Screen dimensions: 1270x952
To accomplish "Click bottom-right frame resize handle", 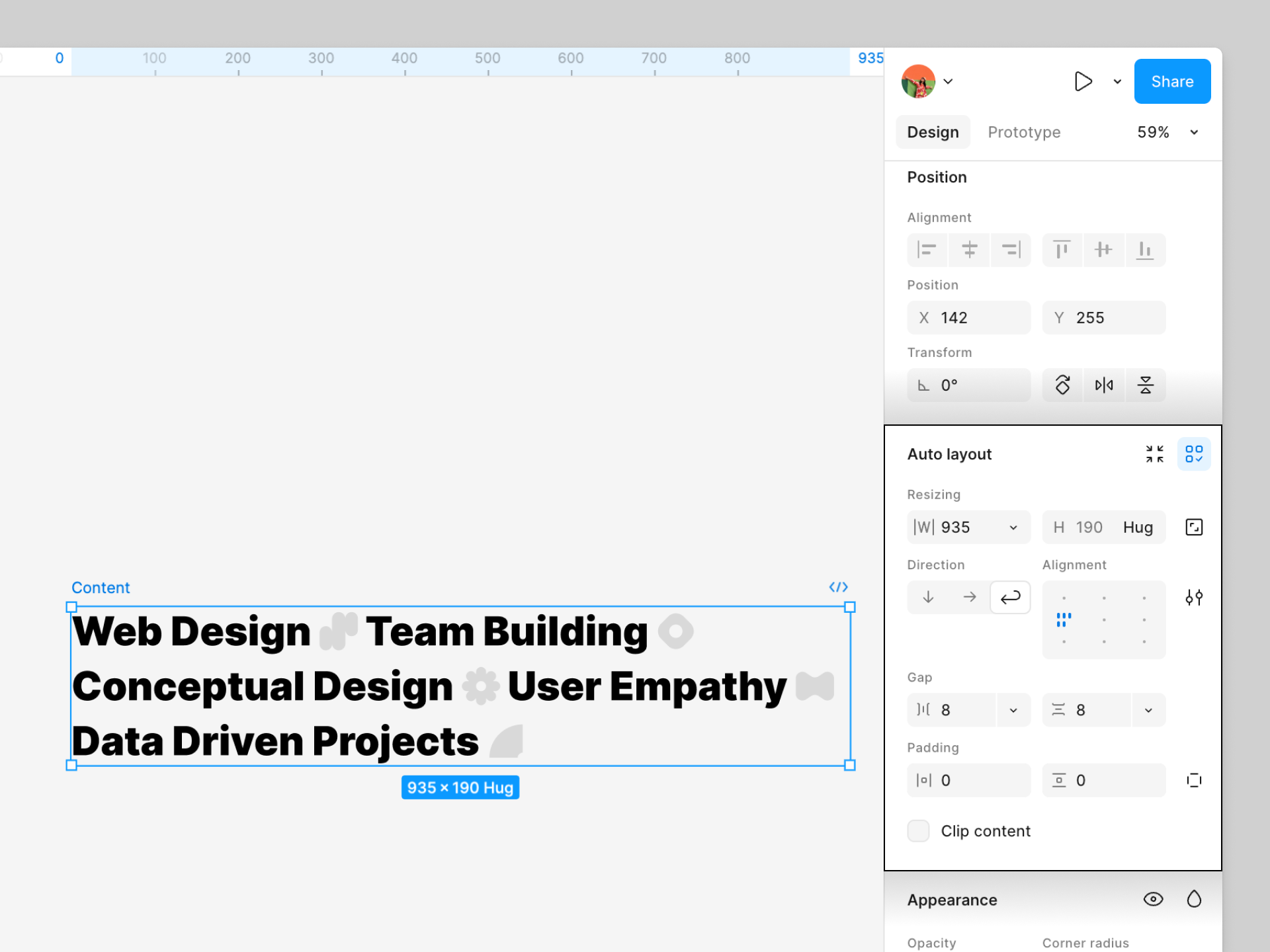I will click(x=850, y=765).
